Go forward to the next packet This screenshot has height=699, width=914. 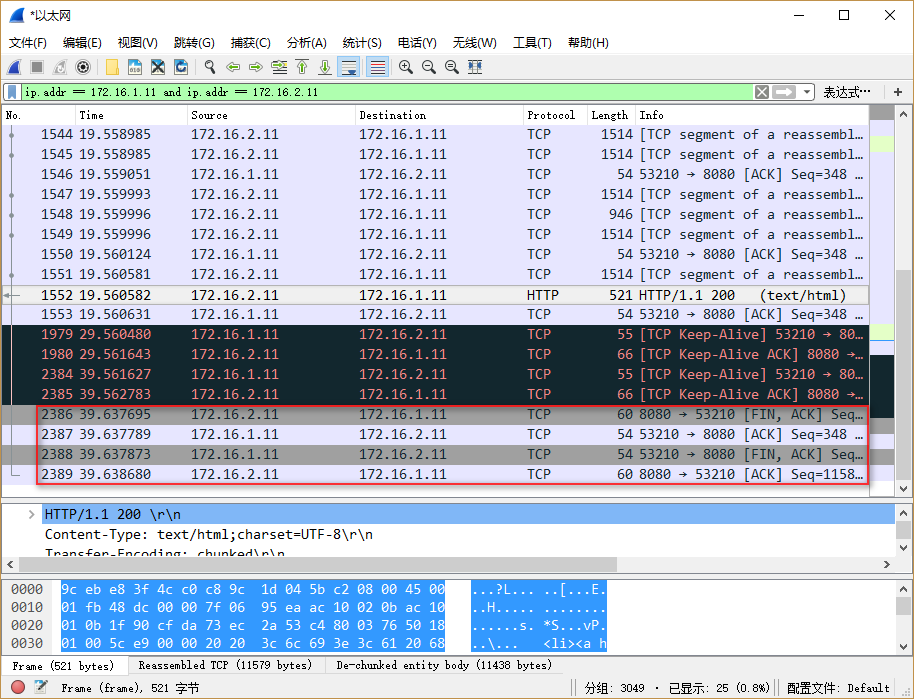(256, 67)
